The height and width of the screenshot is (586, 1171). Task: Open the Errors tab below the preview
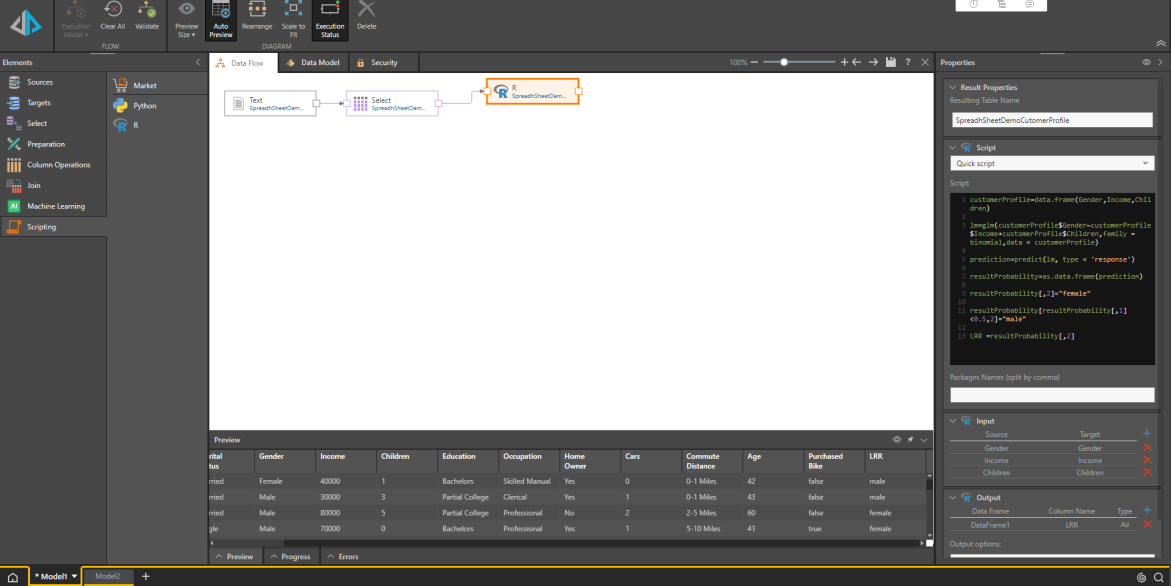[341, 556]
